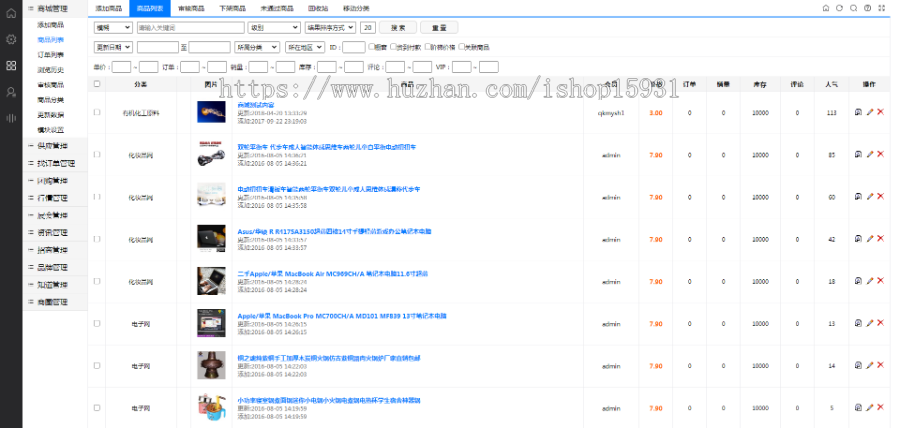Tick checkbox for the MacBook Pro row
This screenshot has width=900, height=428.
97,324
